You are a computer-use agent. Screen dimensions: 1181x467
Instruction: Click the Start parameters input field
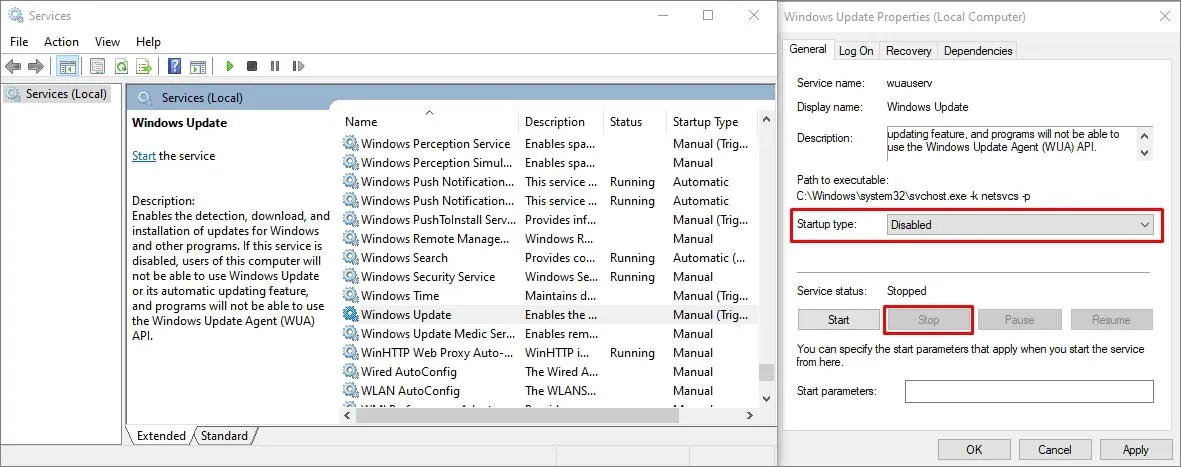click(x=1029, y=392)
